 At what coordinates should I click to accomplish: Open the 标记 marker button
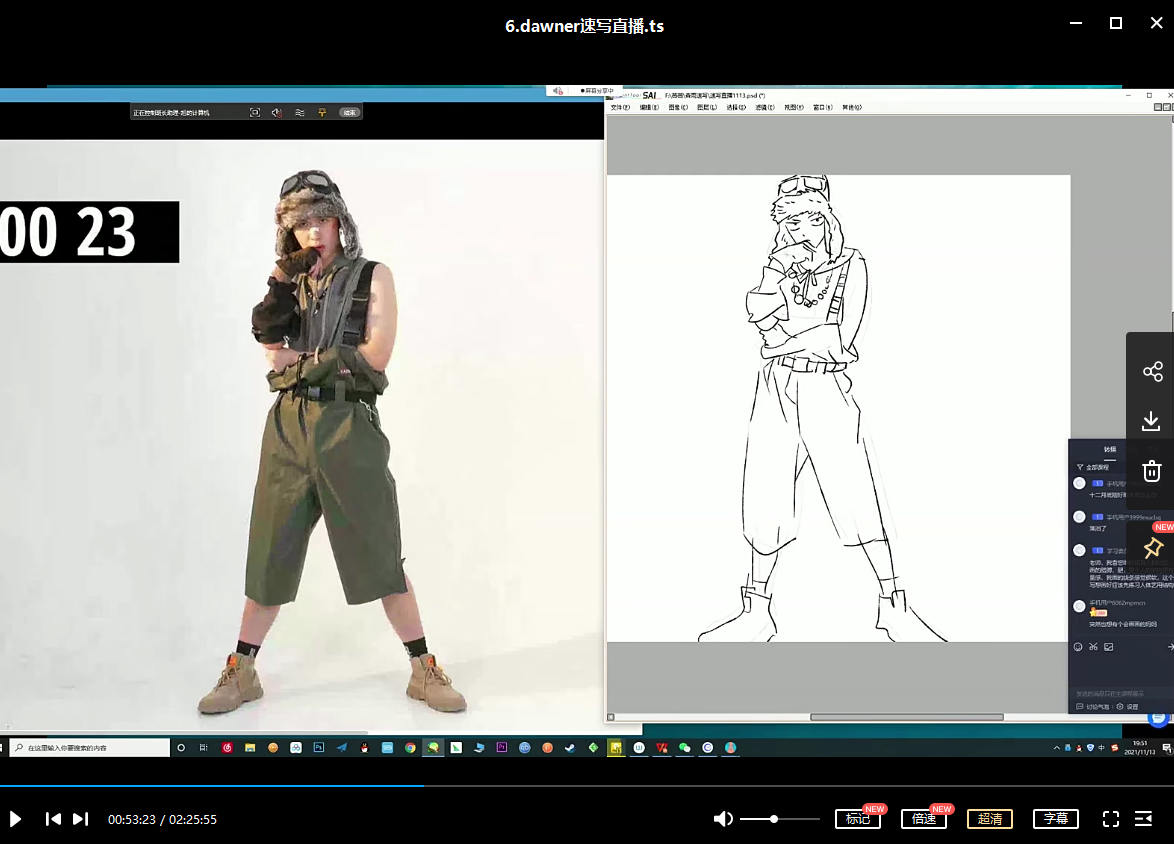tap(857, 819)
